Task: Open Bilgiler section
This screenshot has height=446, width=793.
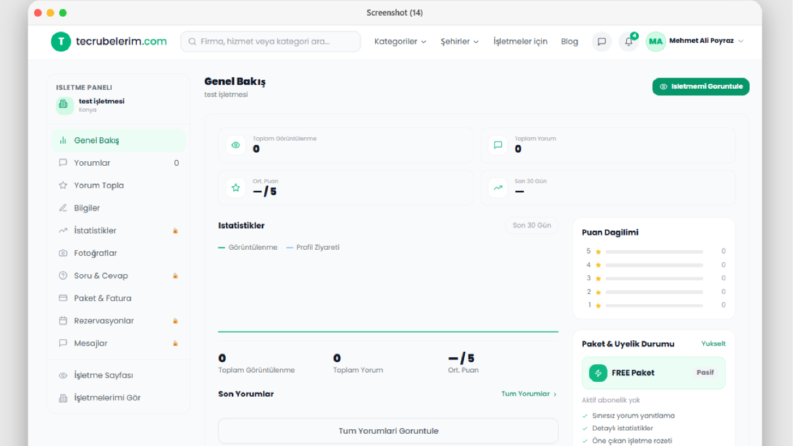Action: [118, 208]
